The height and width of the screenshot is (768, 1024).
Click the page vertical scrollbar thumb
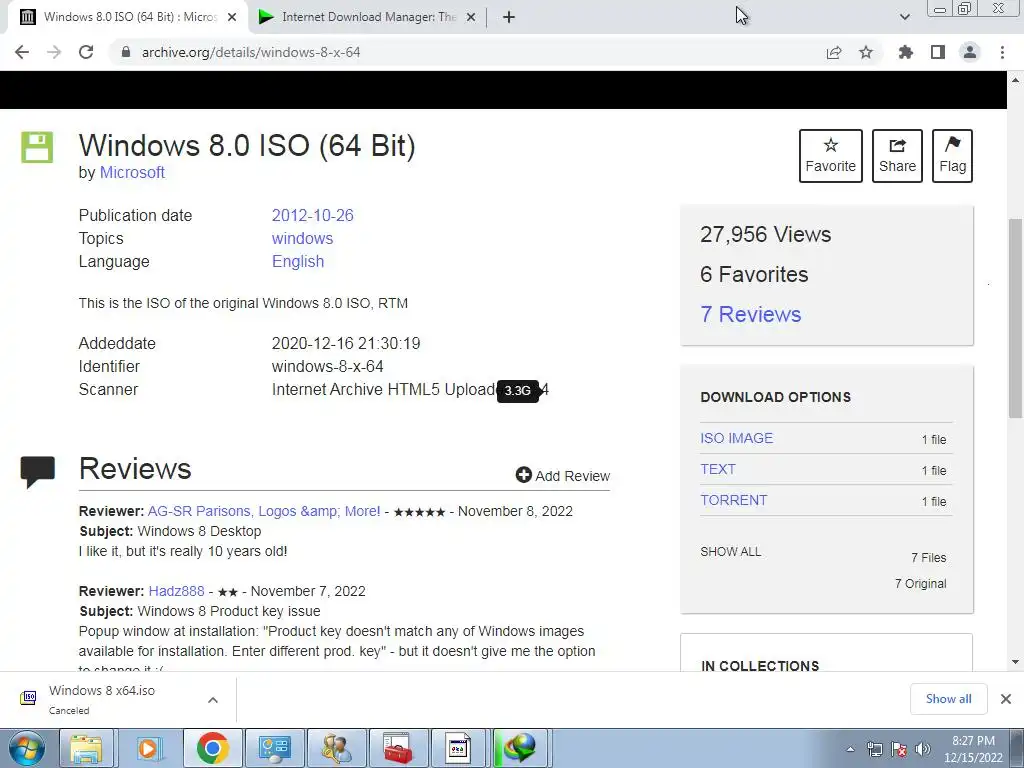(1015, 317)
